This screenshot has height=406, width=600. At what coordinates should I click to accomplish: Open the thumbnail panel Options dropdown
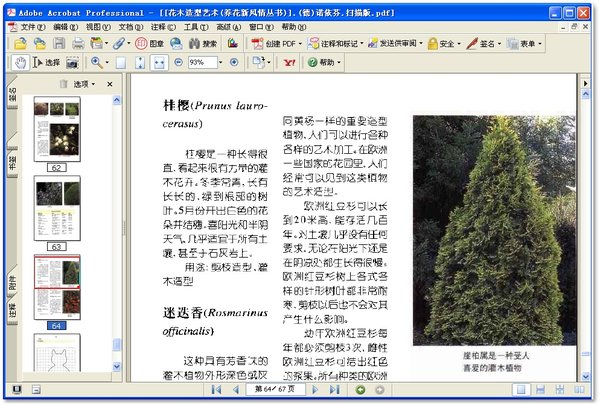[78, 84]
